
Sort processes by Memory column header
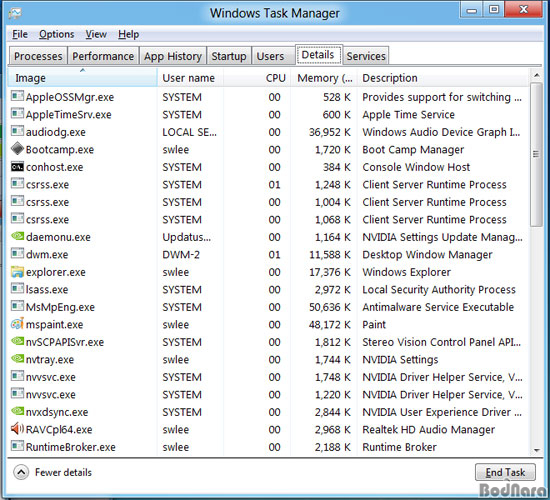(324, 78)
